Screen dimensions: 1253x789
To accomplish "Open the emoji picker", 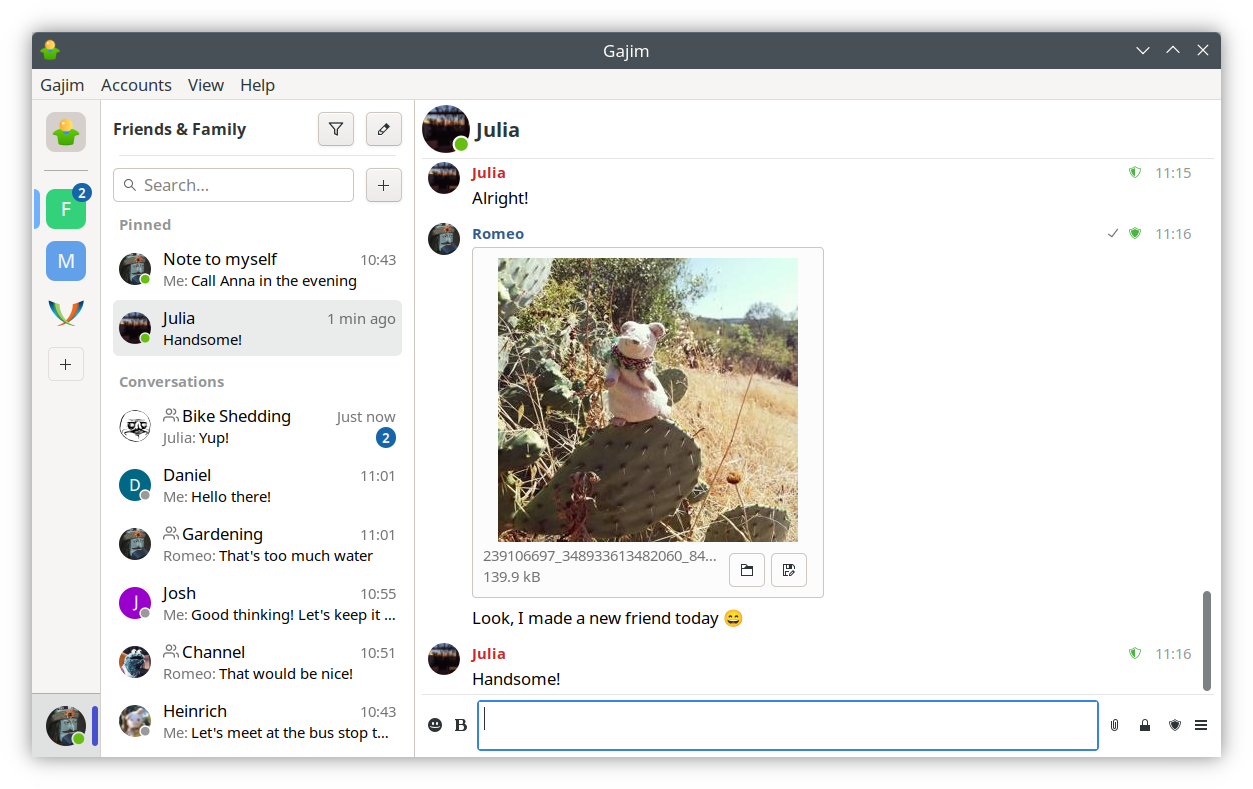I will (x=435, y=725).
